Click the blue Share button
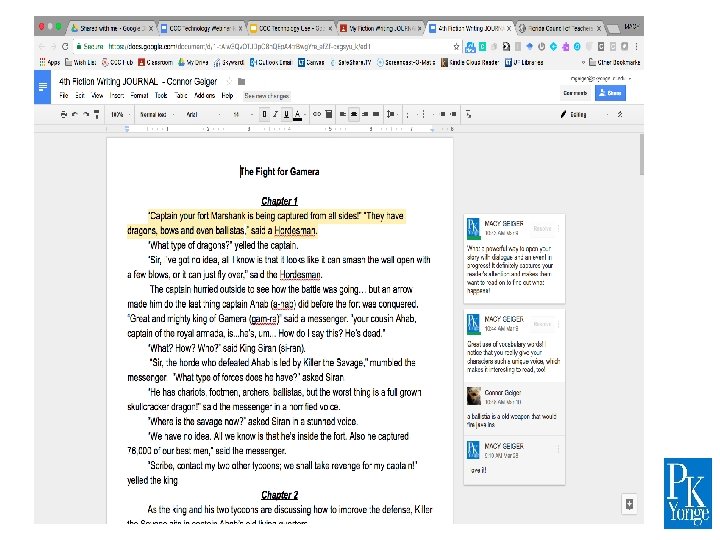 (610, 93)
